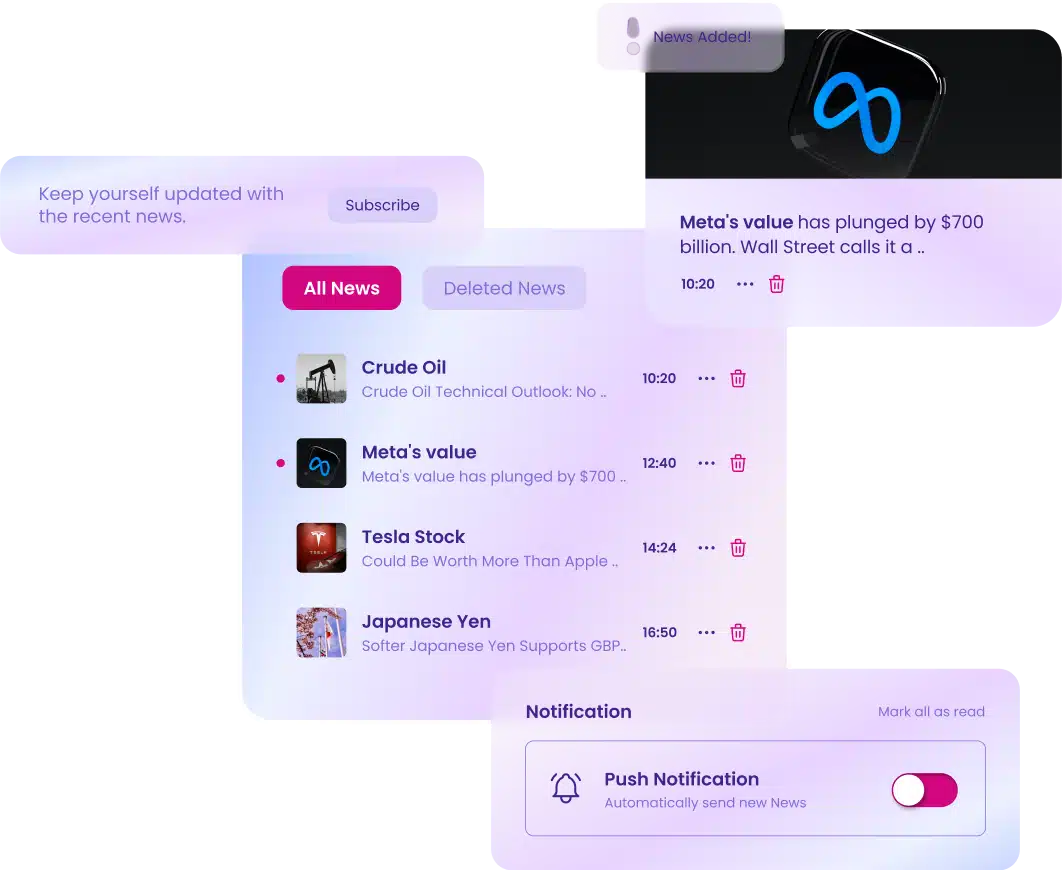Screen dimensions: 1062x870
Task: Click trash icon on Meta news card
Action: coord(776,284)
